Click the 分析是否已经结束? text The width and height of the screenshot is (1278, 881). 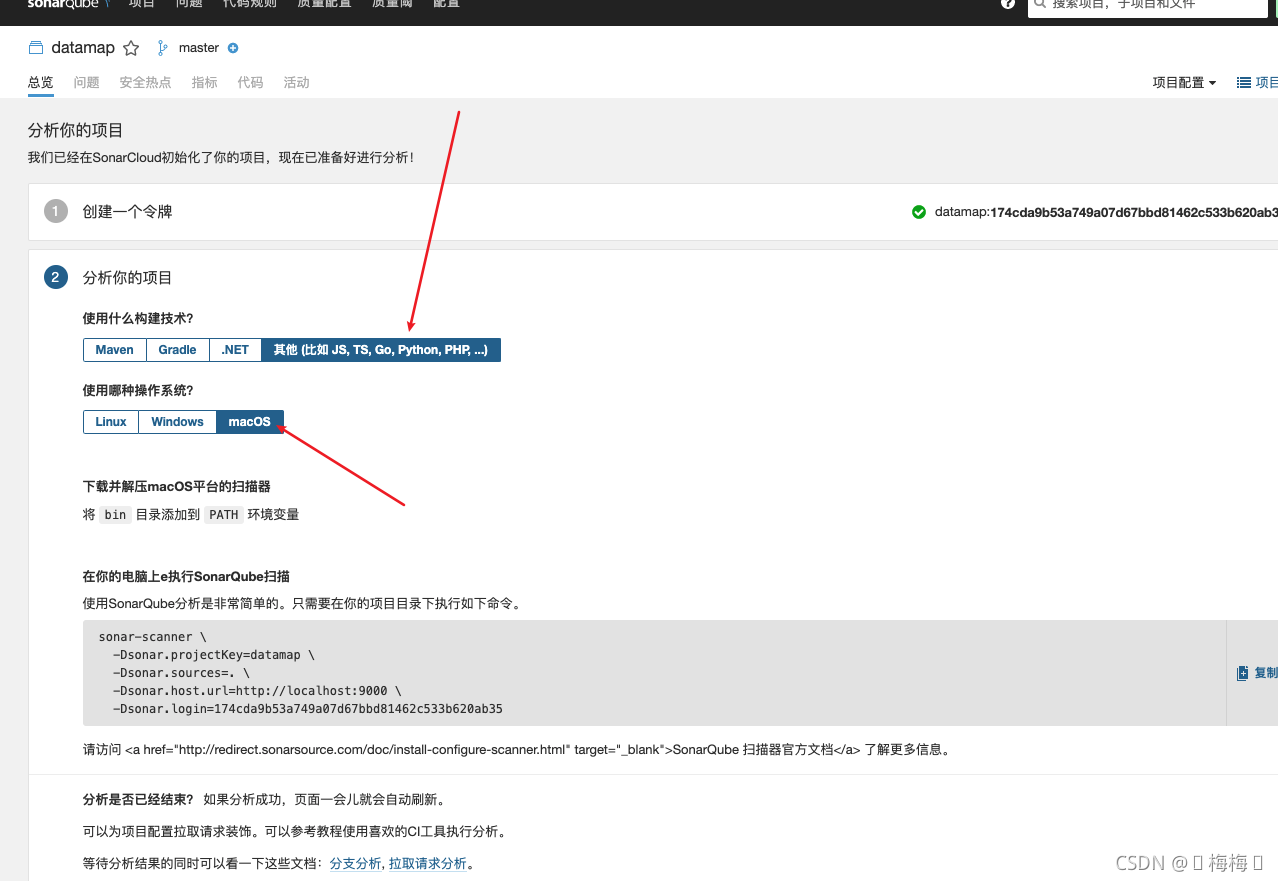[138, 800]
